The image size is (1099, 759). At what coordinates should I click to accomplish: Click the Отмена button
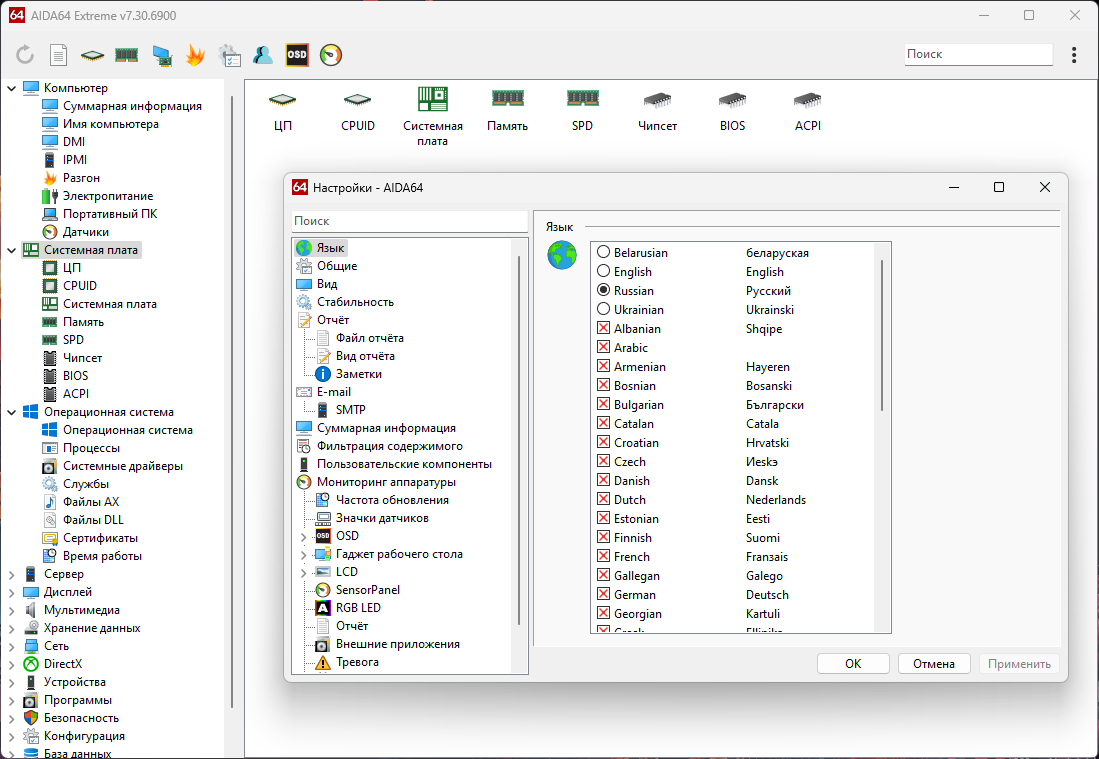click(934, 664)
